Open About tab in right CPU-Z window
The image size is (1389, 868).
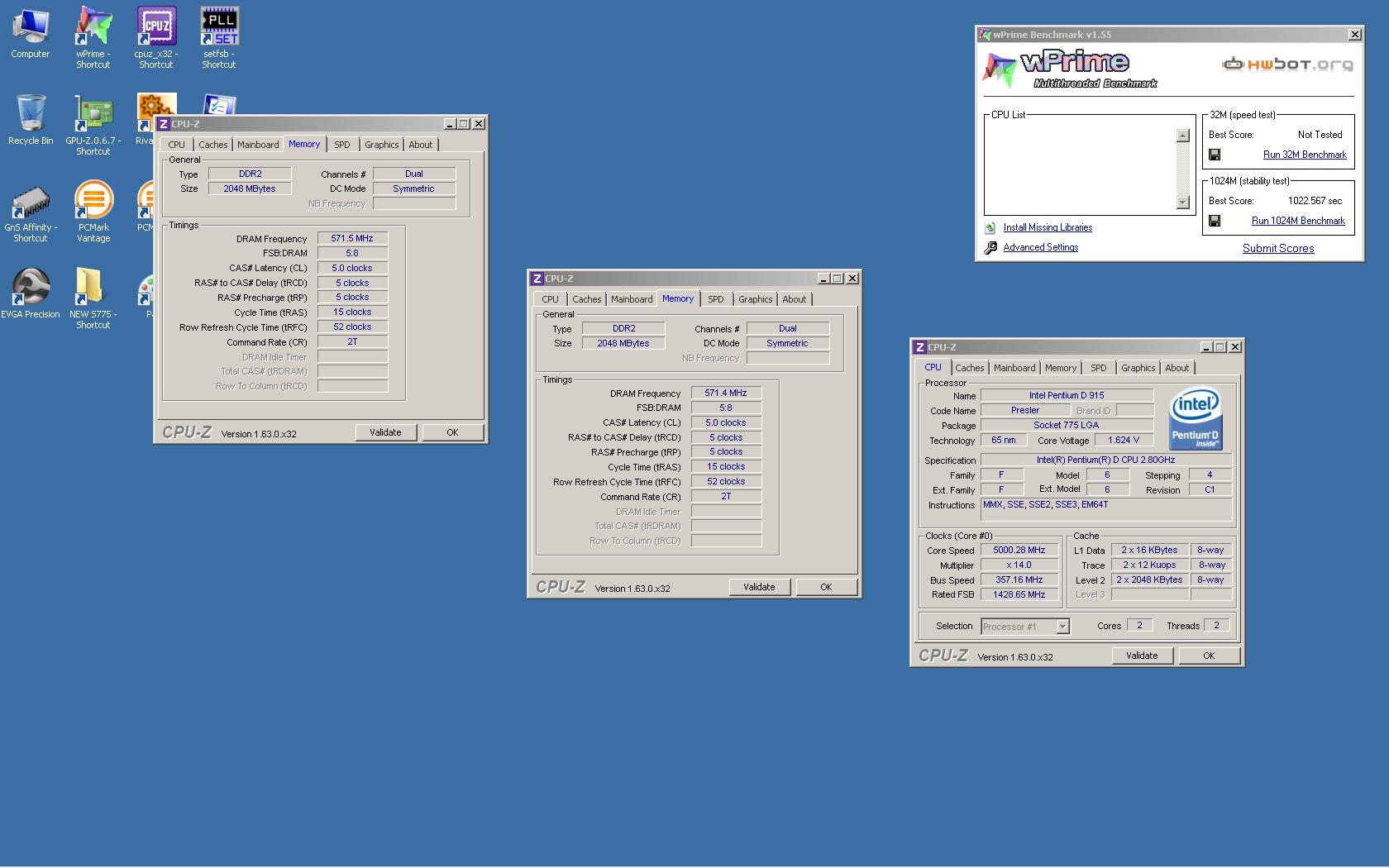(x=1177, y=368)
